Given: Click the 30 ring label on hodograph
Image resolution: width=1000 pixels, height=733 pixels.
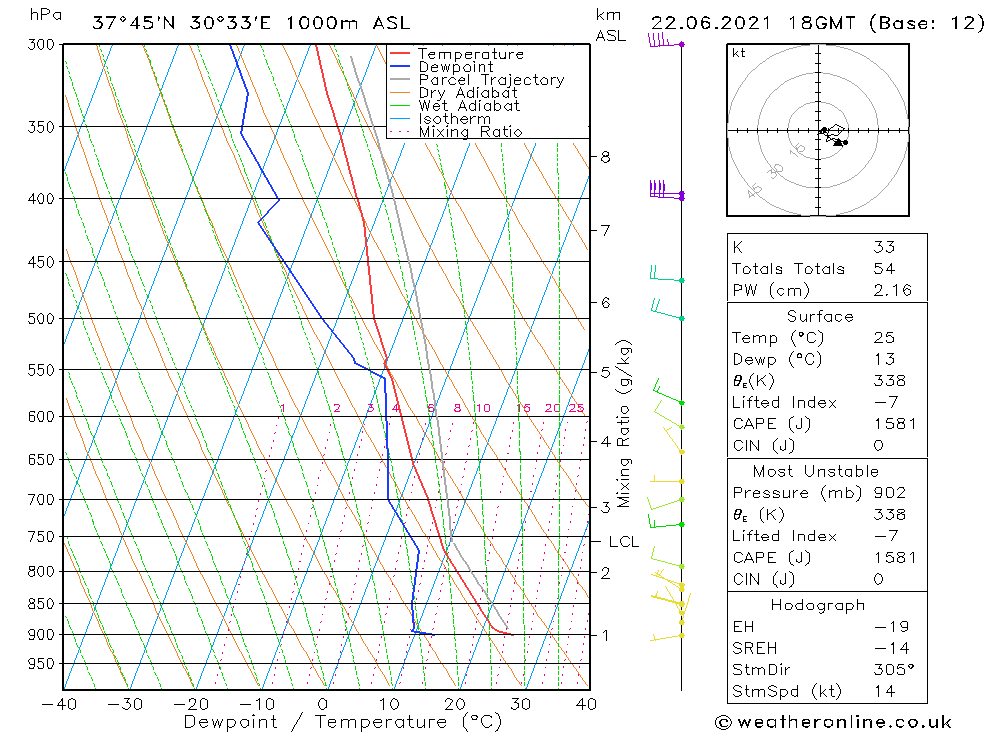Looking at the screenshot, I should [776, 170].
